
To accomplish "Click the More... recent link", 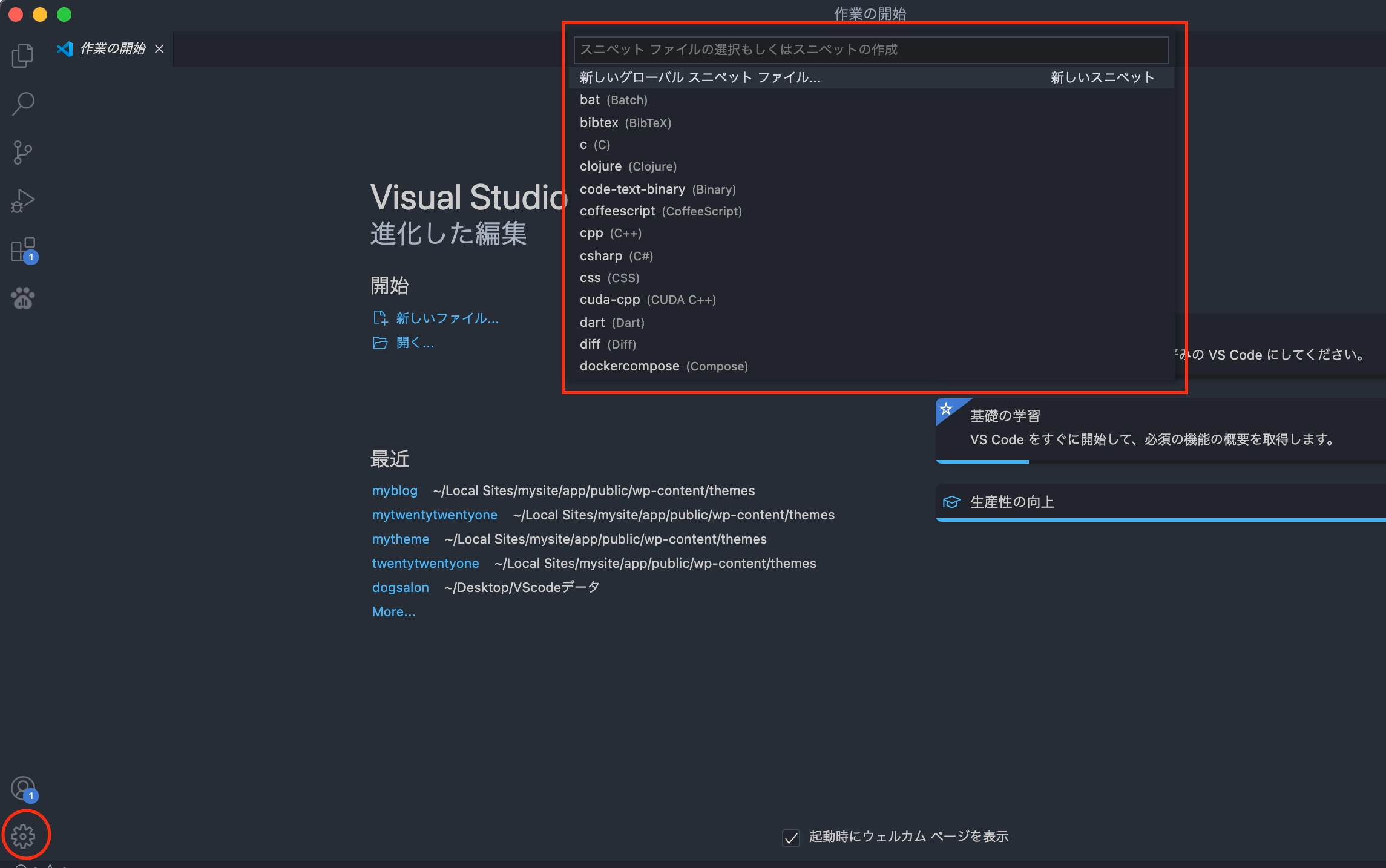I will pyautogui.click(x=394, y=611).
